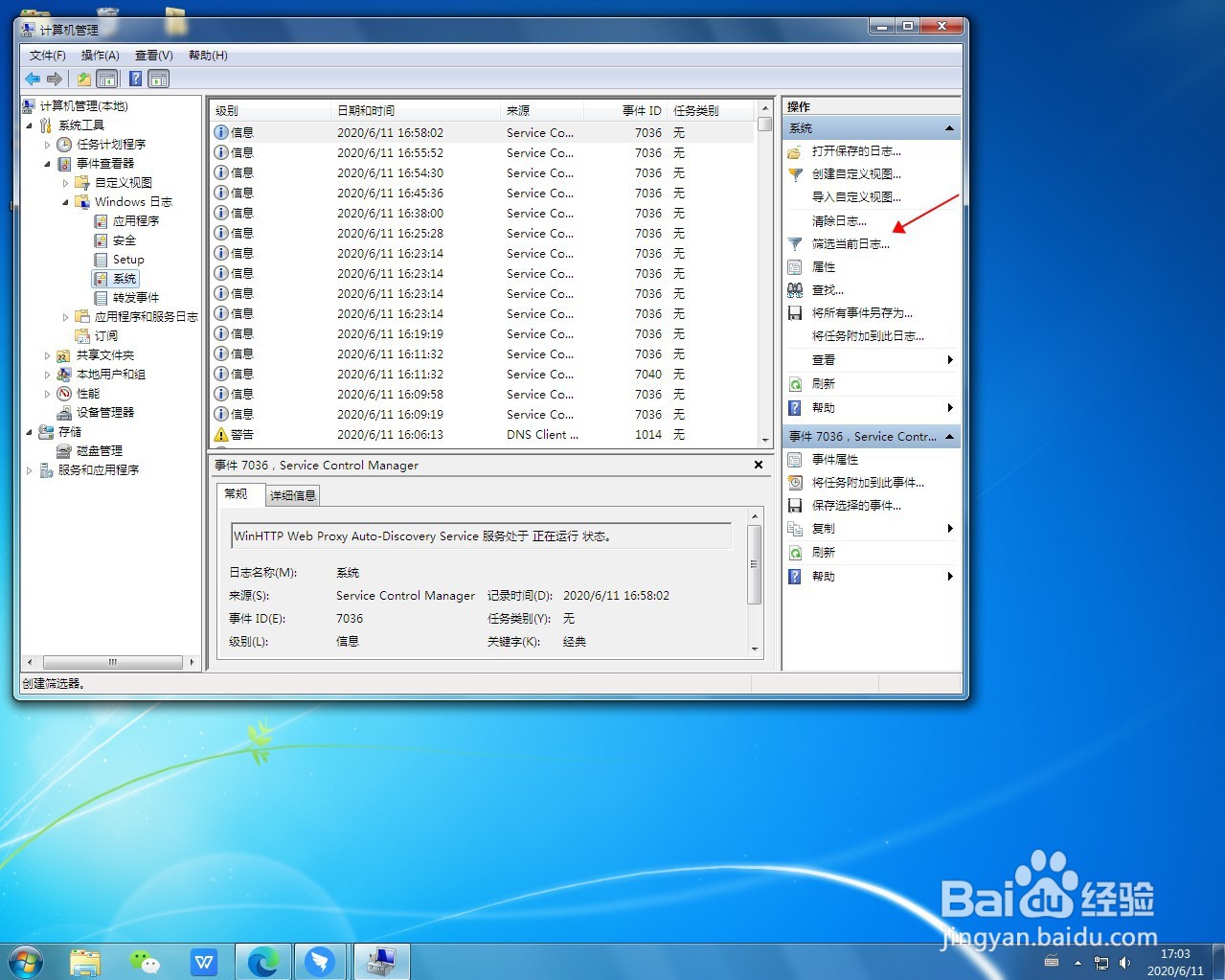Expand the 服务和应用程序 tree node

click(x=29, y=470)
